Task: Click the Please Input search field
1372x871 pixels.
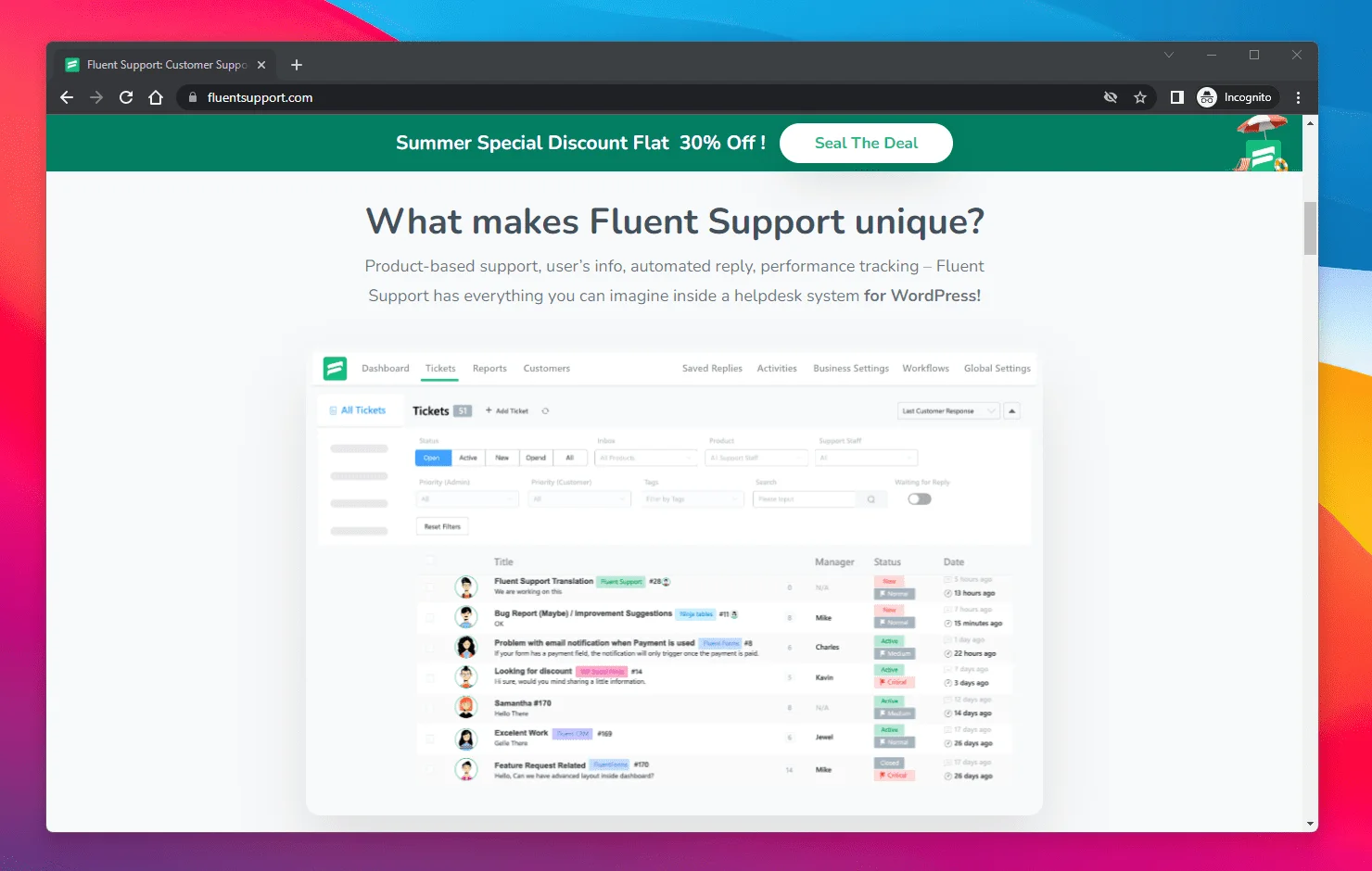Action: pos(807,499)
